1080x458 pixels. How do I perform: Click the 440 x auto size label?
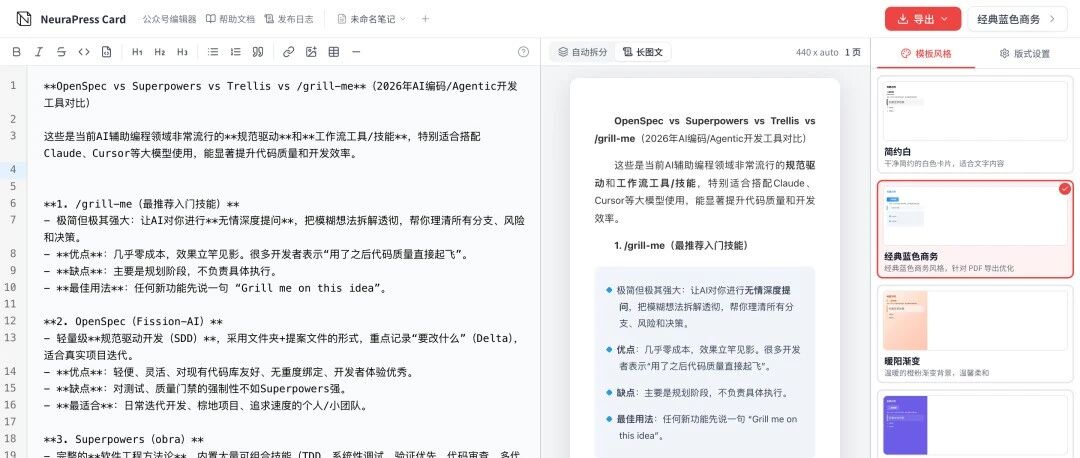point(817,52)
